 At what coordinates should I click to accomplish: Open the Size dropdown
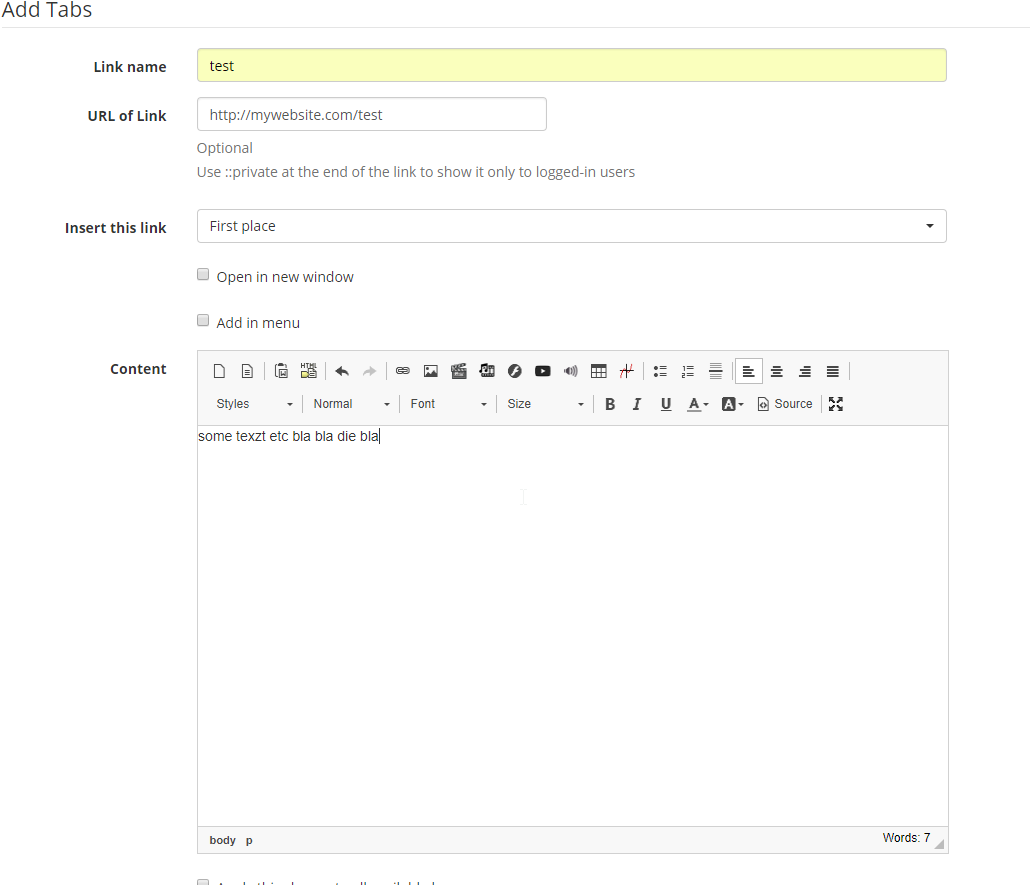(x=545, y=403)
